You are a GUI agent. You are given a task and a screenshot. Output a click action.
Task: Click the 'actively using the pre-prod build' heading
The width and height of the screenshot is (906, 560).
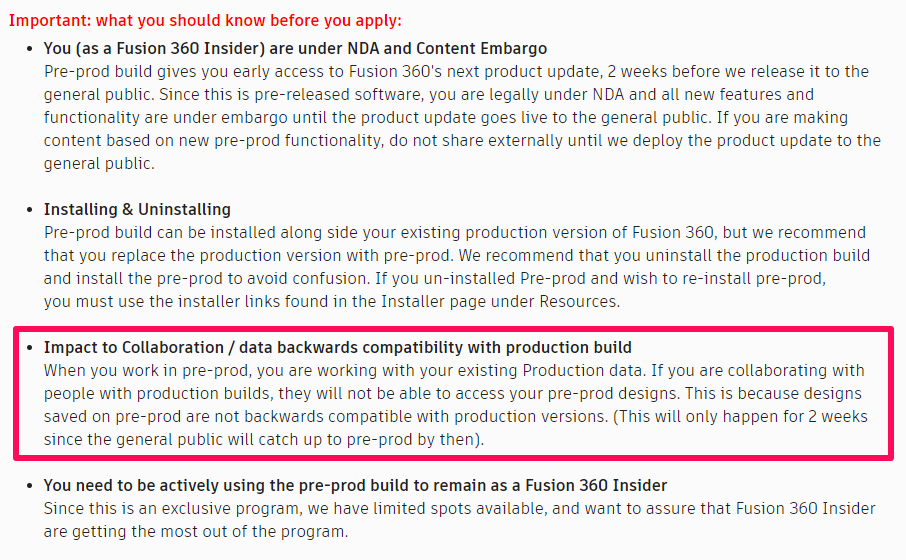355,485
